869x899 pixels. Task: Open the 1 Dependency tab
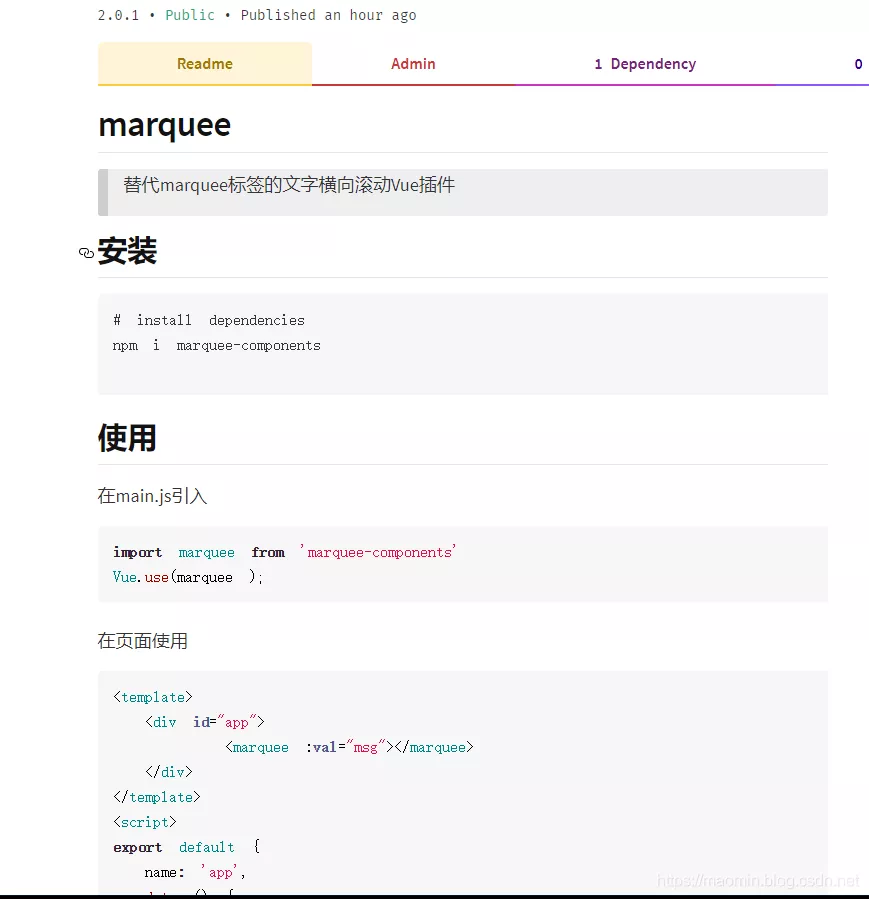pyautogui.click(x=645, y=63)
